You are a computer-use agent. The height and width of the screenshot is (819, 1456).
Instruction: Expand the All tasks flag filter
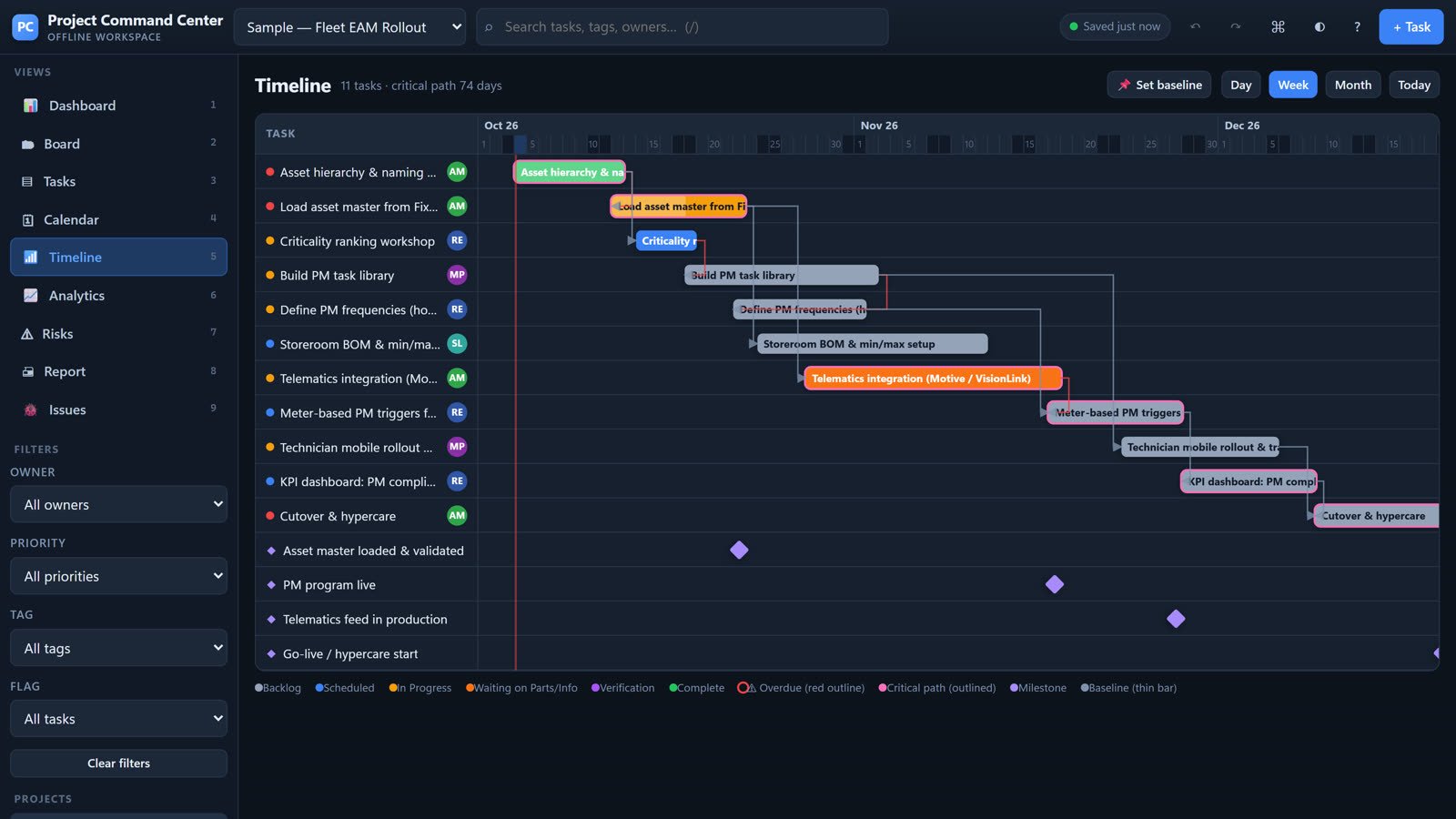(x=118, y=719)
